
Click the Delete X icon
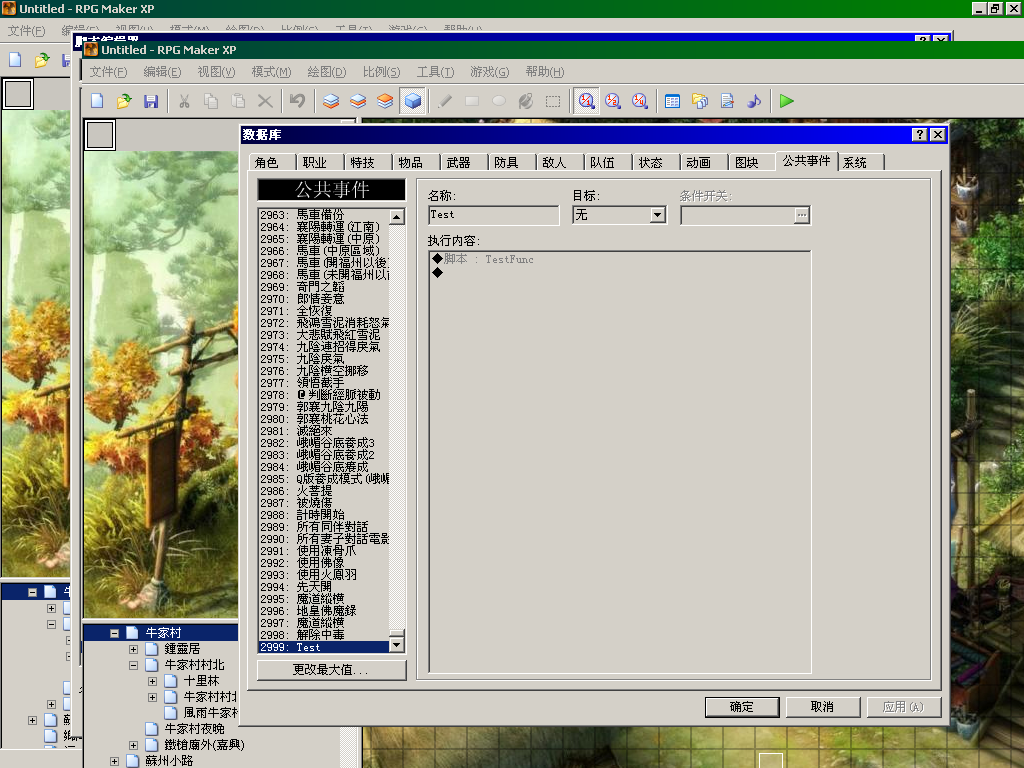[x=264, y=101]
